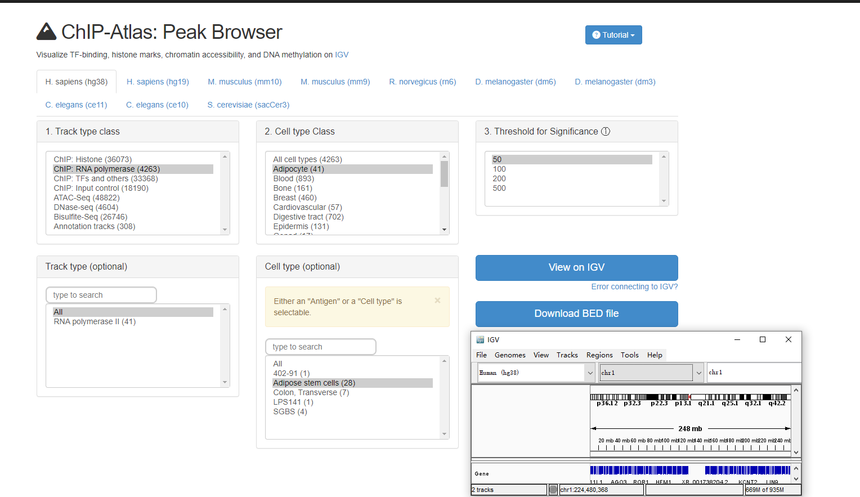Open the Genomes menu in IGV
860x497 pixels.
[510, 355]
